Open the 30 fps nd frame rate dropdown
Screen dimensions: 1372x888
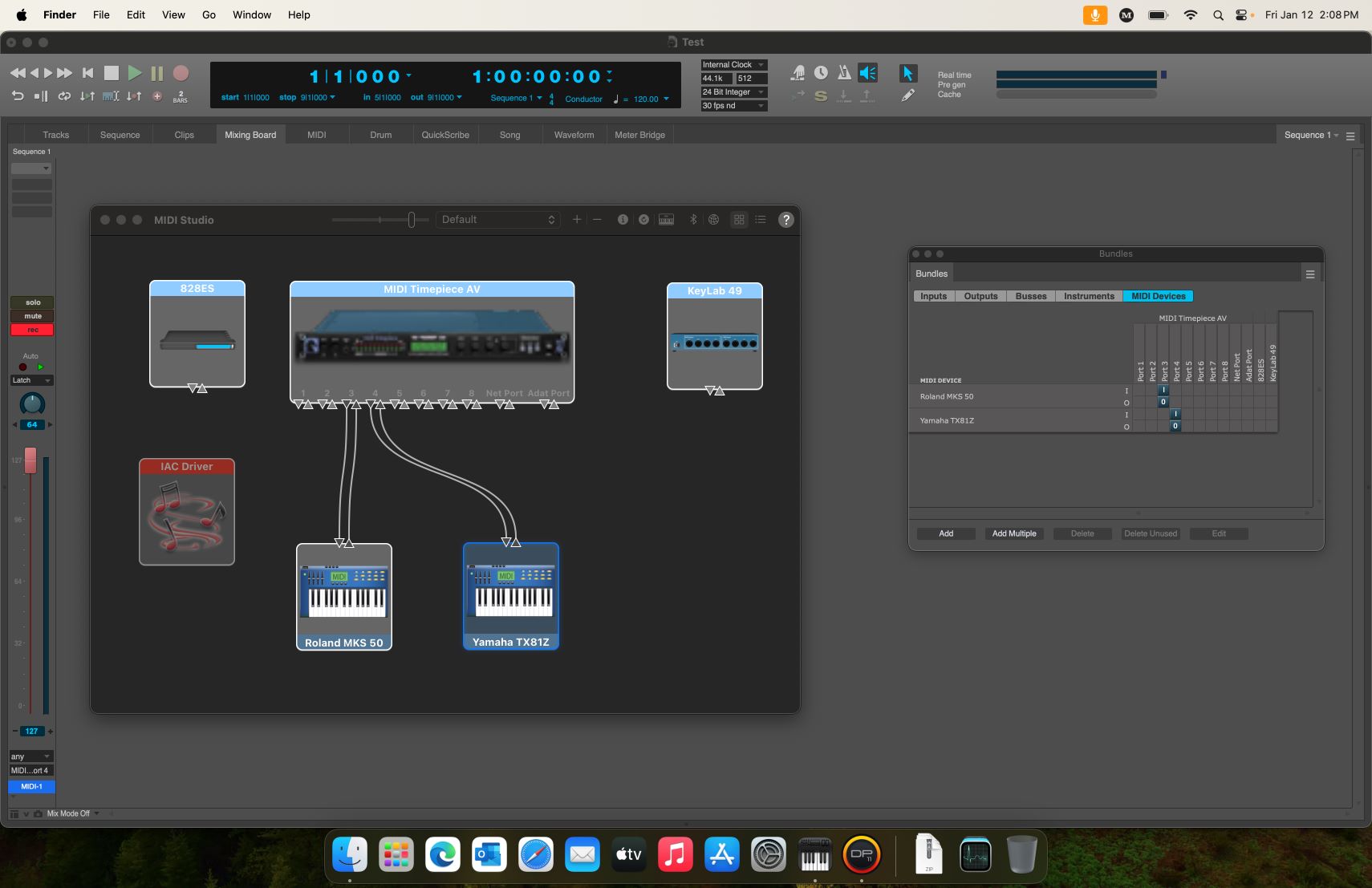tap(734, 106)
